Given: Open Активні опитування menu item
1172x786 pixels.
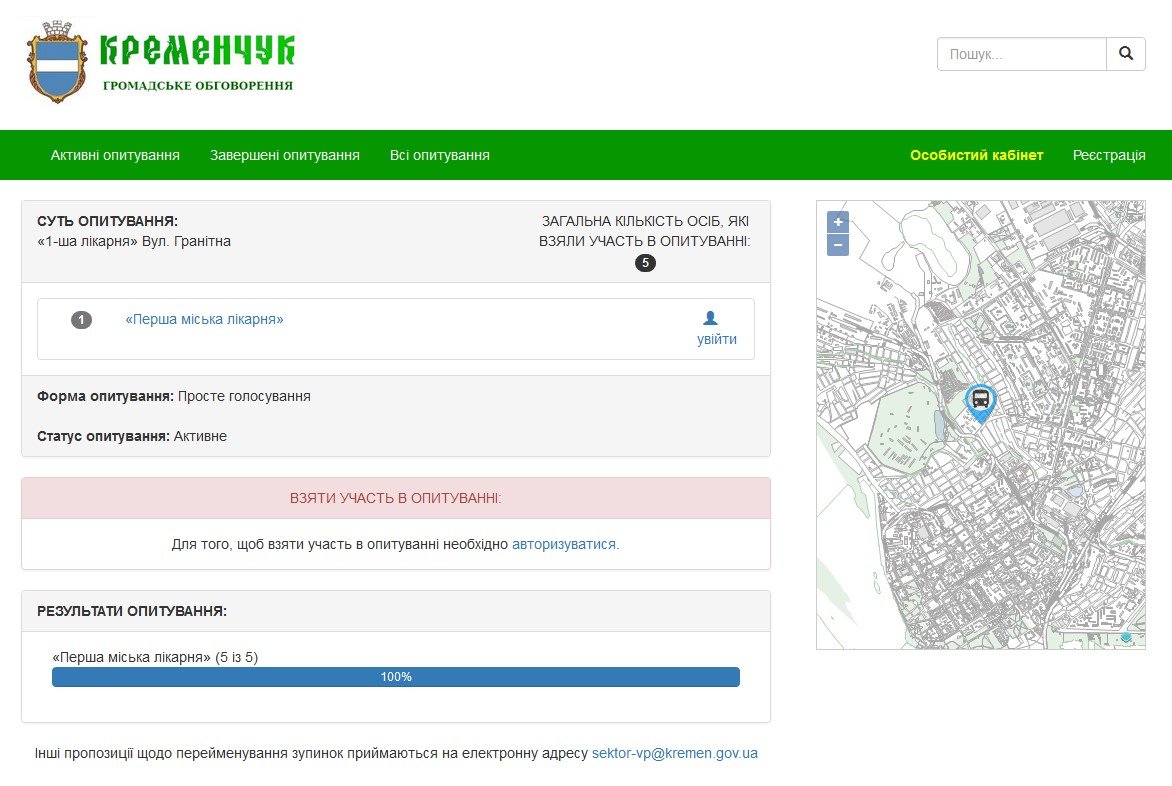Looking at the screenshot, I should [115, 155].
